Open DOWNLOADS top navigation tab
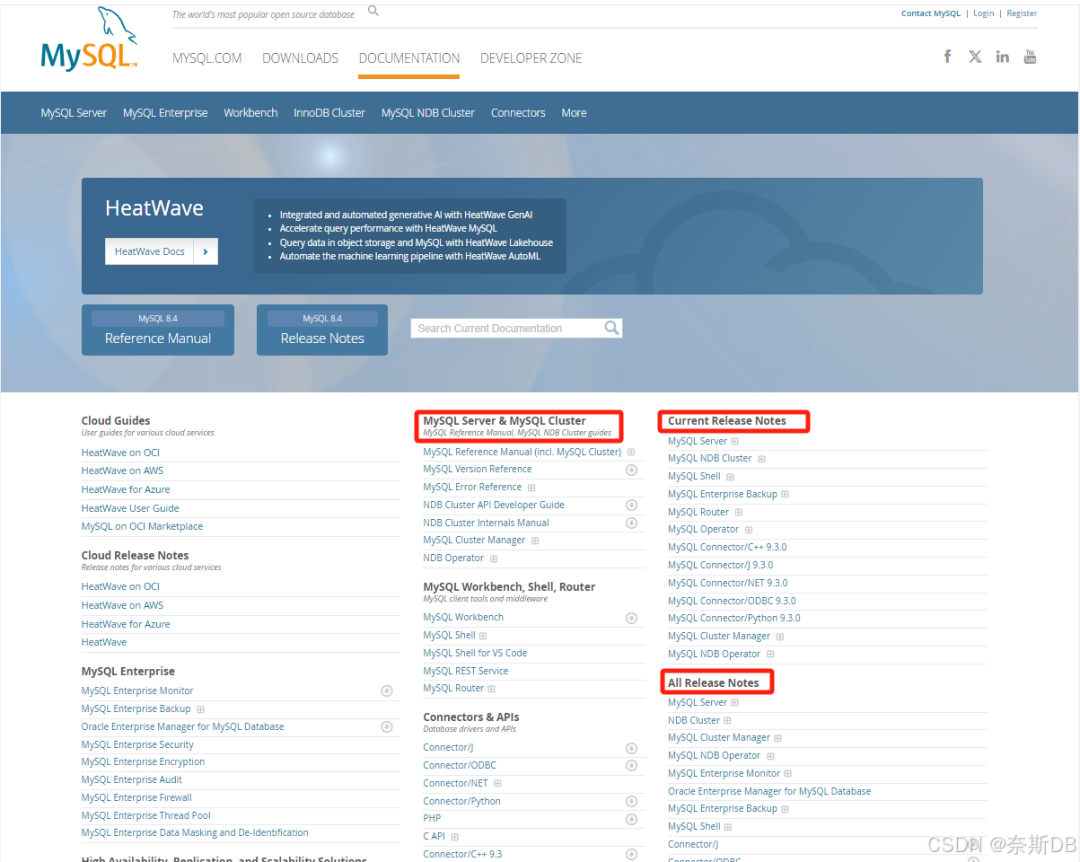Image resolution: width=1080 pixels, height=862 pixels. click(x=300, y=59)
